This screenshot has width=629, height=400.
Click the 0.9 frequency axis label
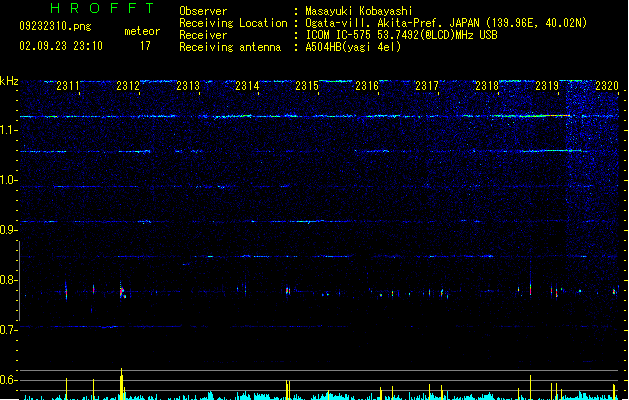9,230
